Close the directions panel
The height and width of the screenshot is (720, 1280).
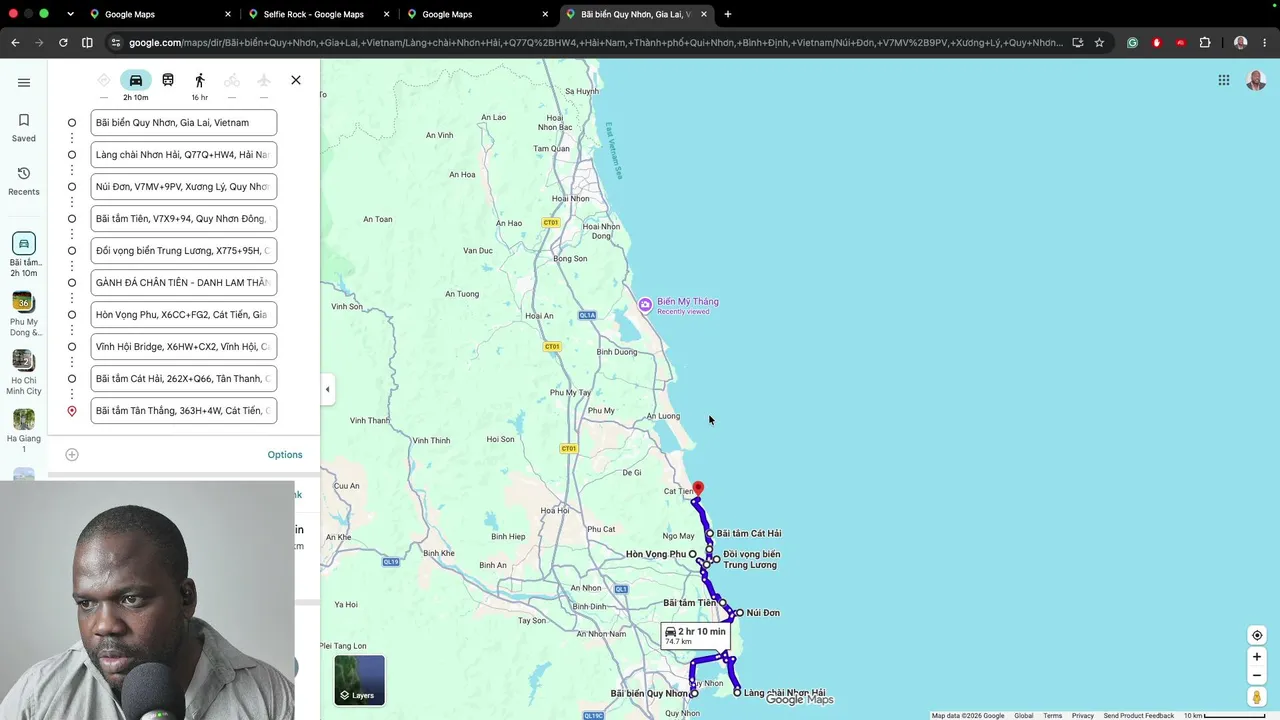(296, 80)
